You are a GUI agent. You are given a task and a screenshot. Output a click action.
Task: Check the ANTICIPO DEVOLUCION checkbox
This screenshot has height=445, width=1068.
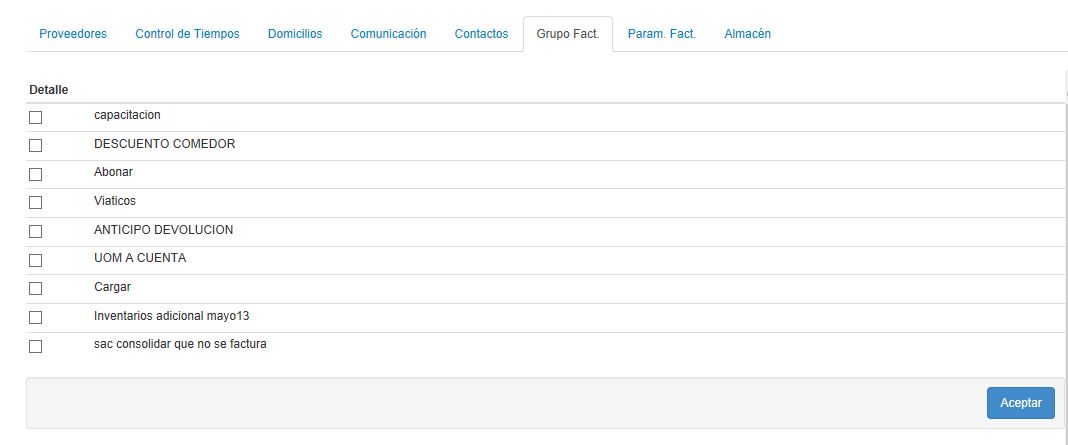[36, 231]
